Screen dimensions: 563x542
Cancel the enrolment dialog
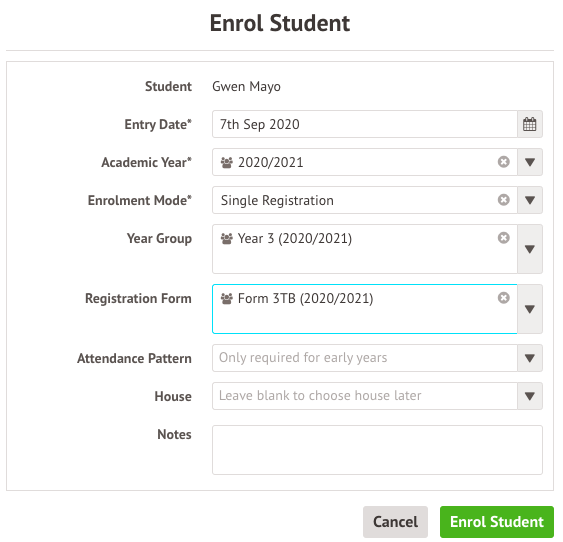point(395,522)
